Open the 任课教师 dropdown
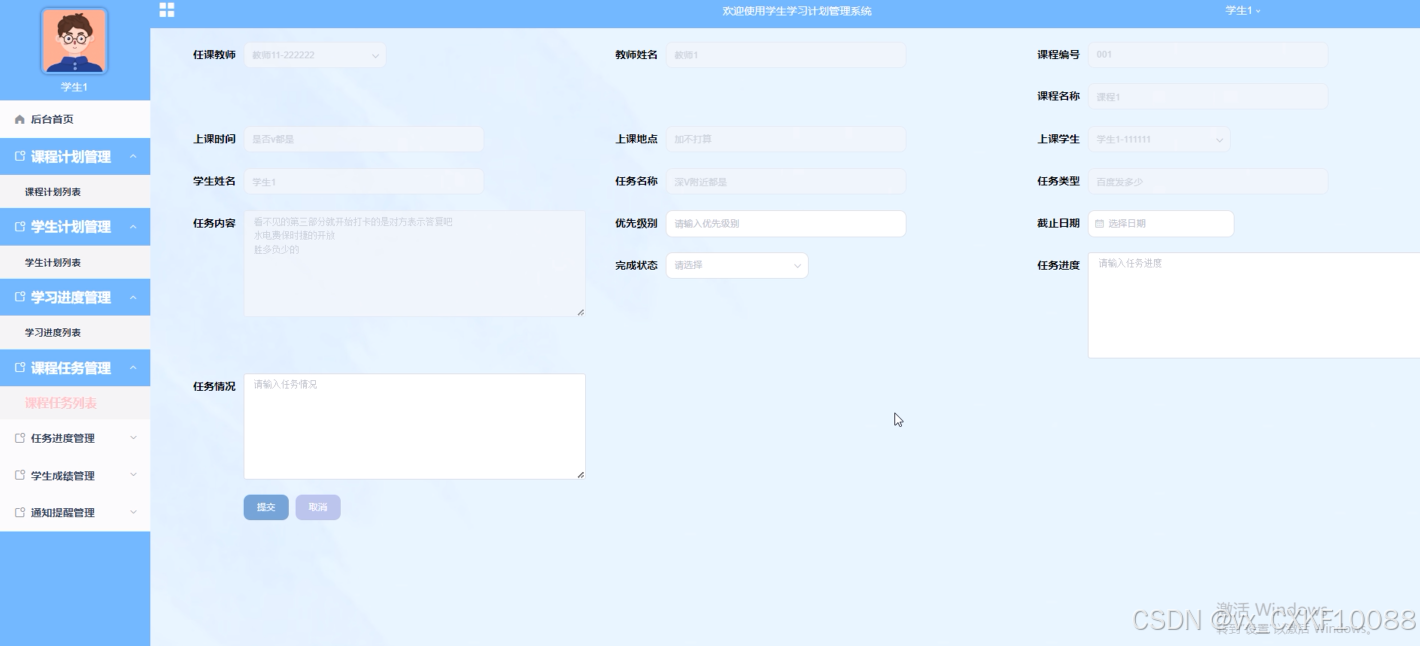 click(x=315, y=55)
